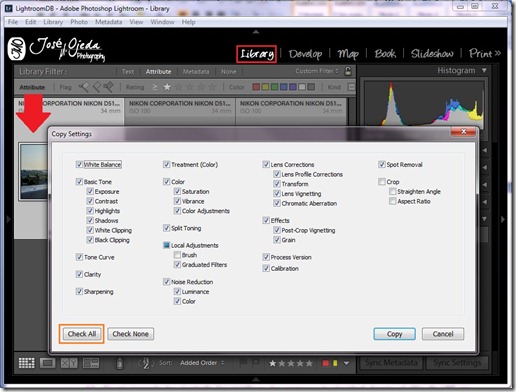The image size is (516, 392).
Task: Apply yellow label in toolbar
Action: 335,363
